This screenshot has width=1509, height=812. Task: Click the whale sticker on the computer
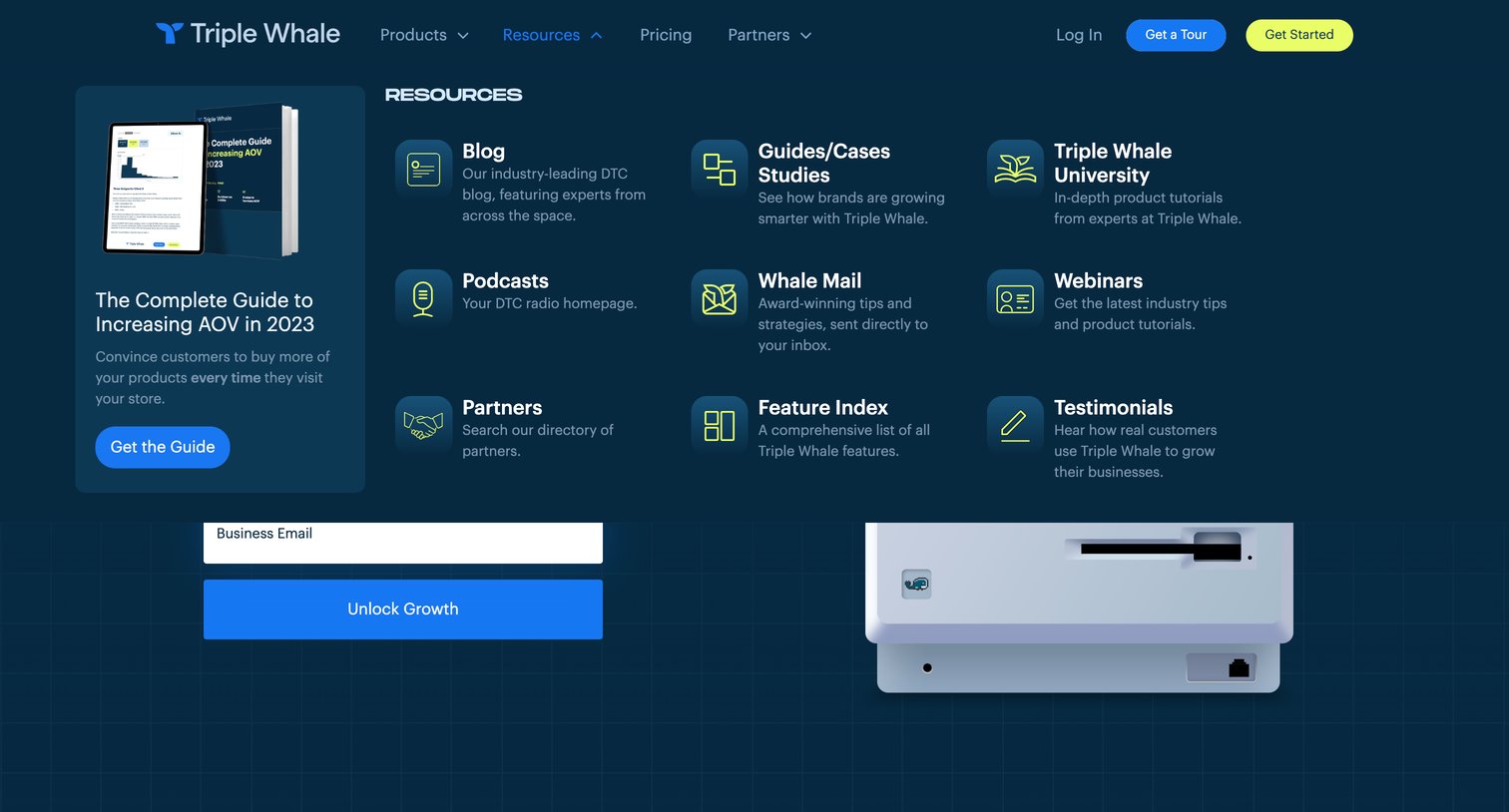coord(916,584)
